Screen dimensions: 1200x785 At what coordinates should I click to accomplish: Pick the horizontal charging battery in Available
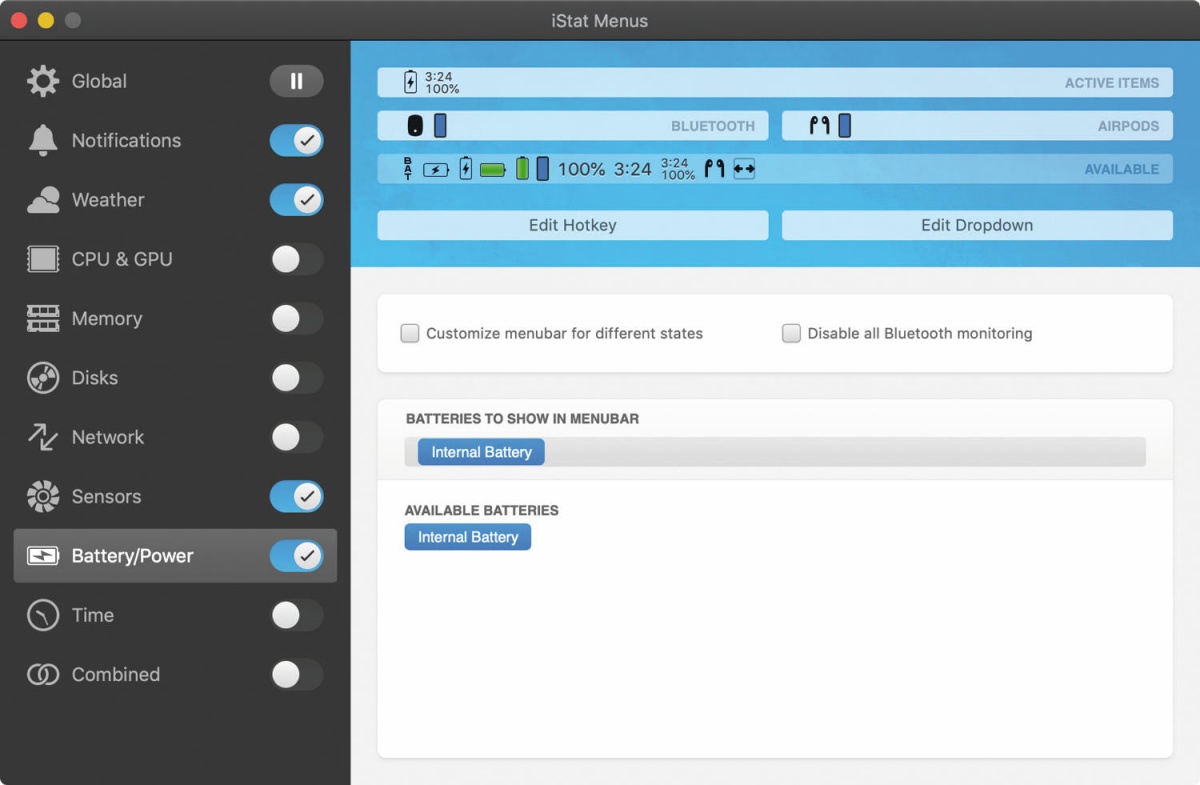(436, 170)
